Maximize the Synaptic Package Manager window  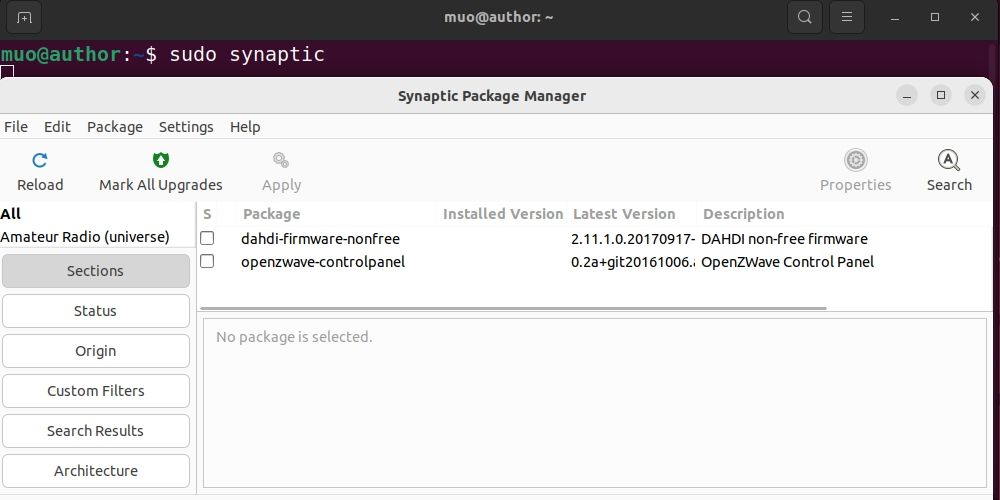pos(940,95)
